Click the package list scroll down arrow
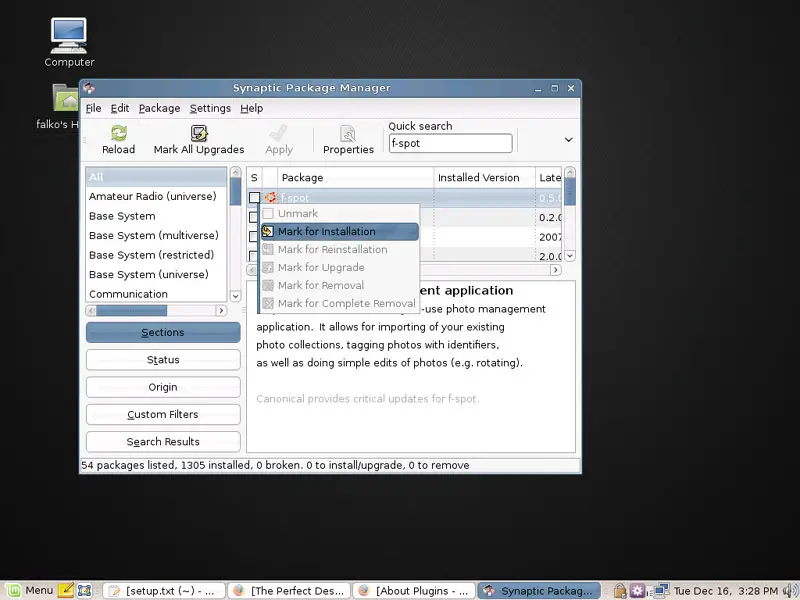Image resolution: width=800 pixels, height=600 pixels. point(570,256)
